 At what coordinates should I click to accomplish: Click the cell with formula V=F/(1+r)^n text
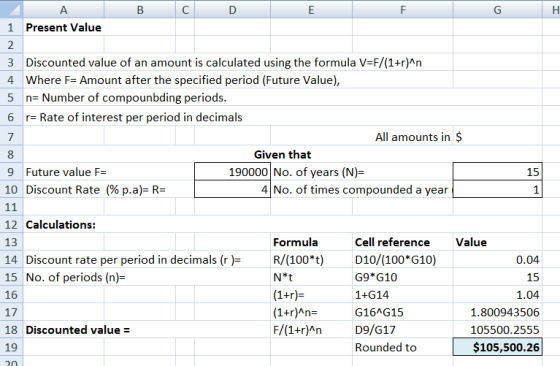[x=224, y=62]
